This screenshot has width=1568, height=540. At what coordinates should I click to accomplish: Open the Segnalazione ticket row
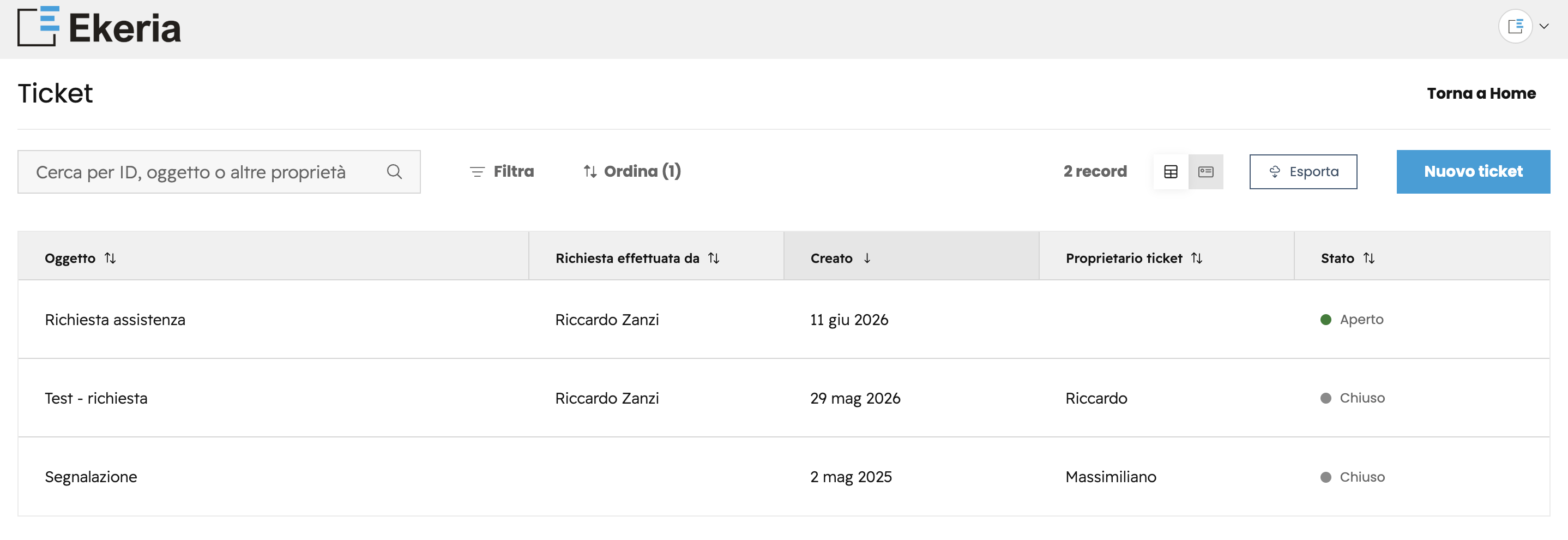(784, 477)
